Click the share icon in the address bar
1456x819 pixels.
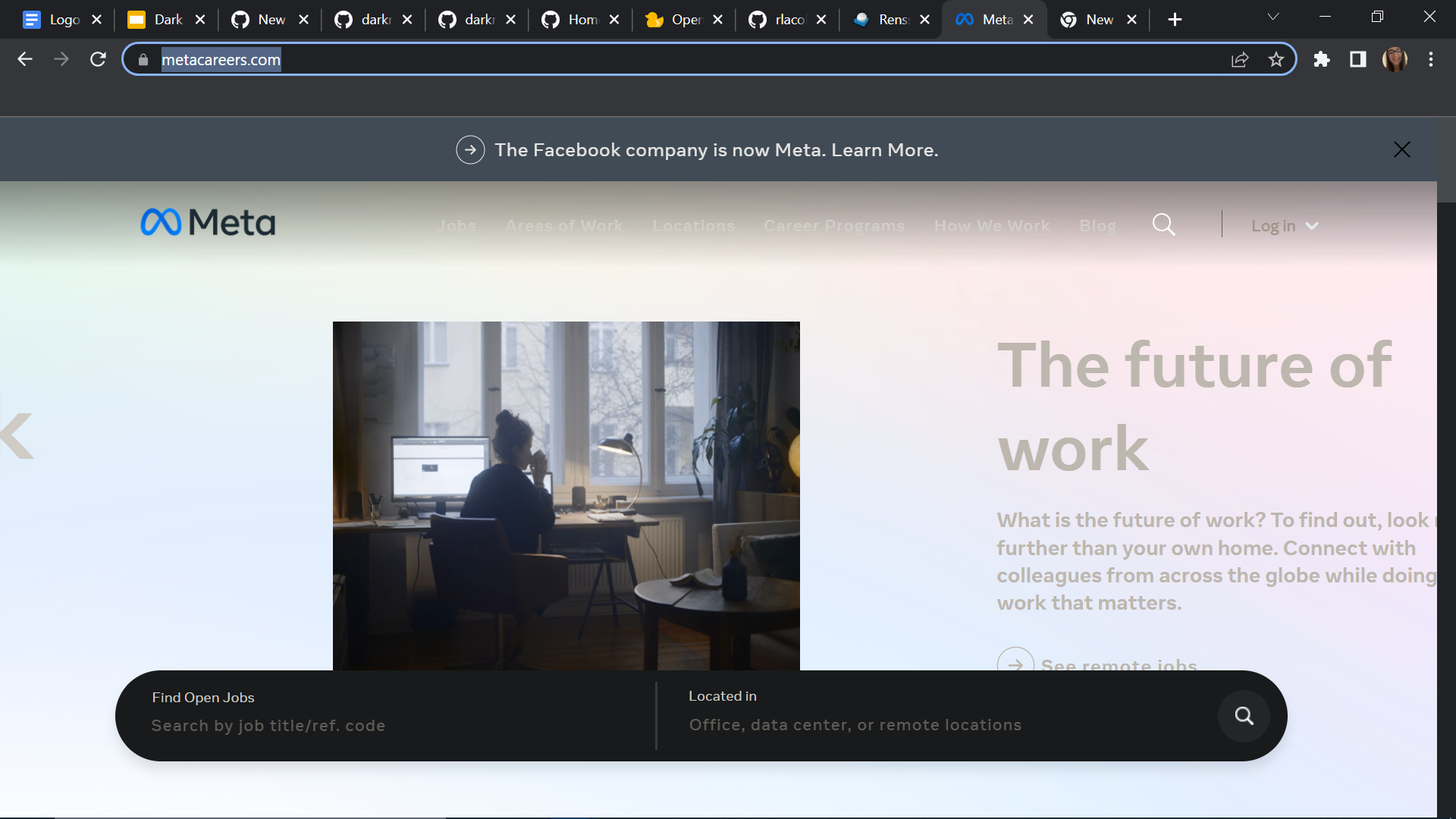(x=1240, y=59)
